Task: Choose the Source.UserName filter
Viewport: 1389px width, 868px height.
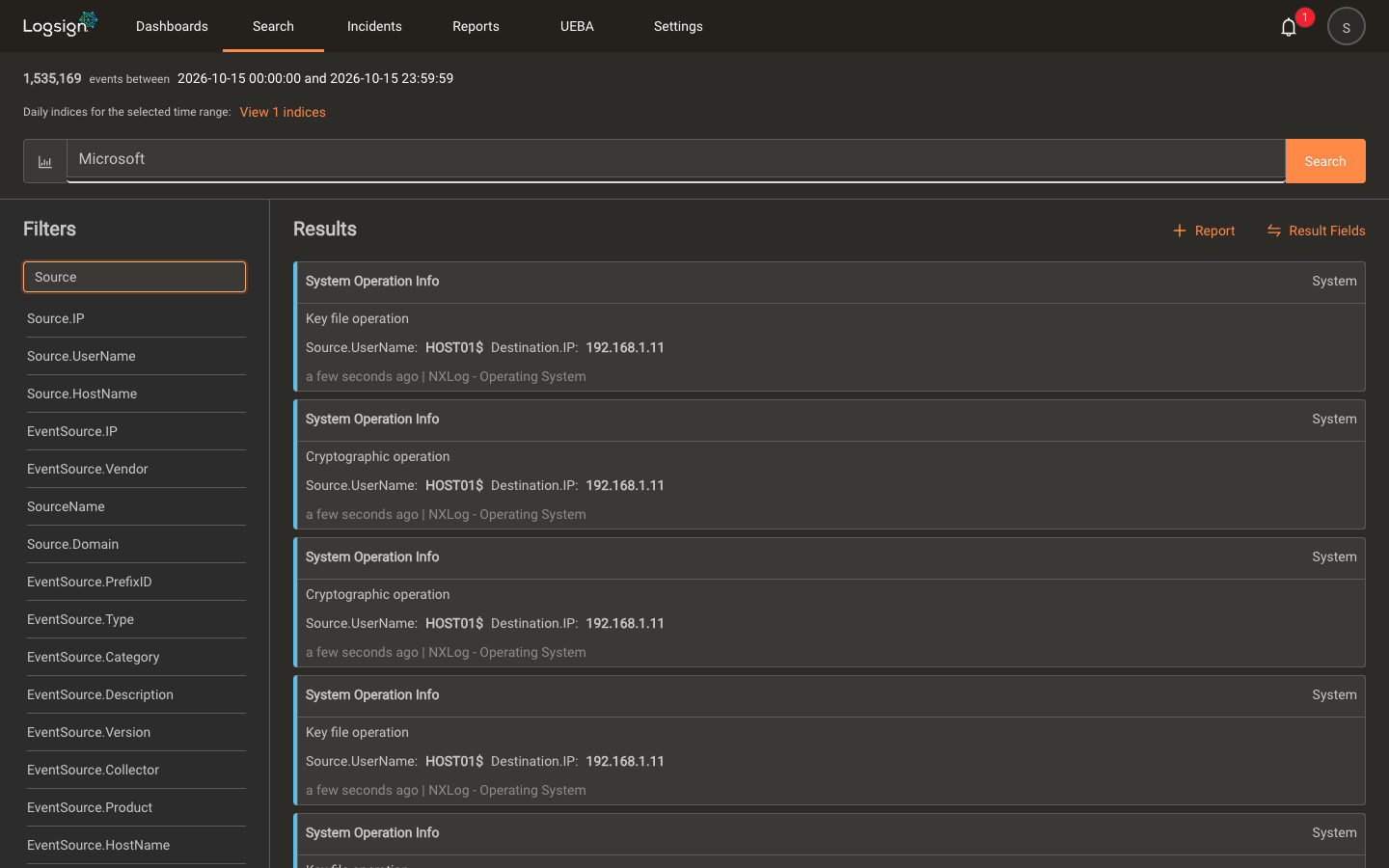Action: [x=136, y=356]
